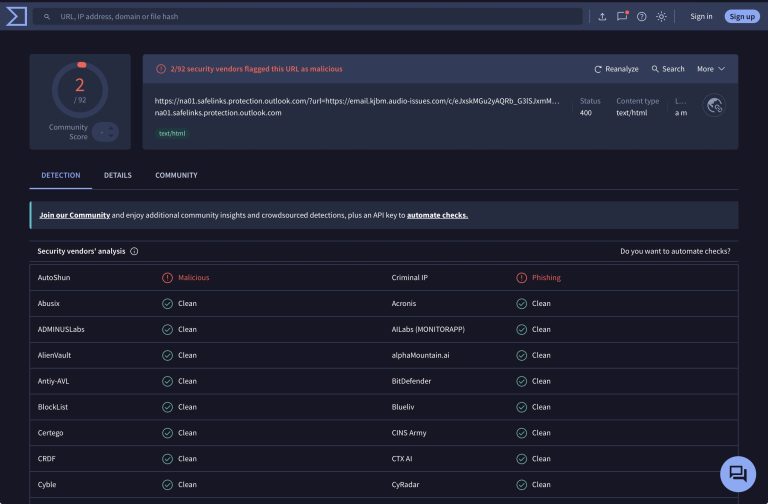
Task: Click the CINS Army Clean checkmark icon
Action: (522, 433)
